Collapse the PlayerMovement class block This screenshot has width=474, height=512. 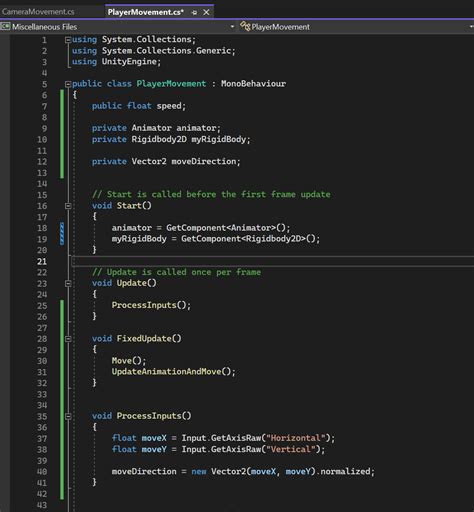(x=68, y=84)
